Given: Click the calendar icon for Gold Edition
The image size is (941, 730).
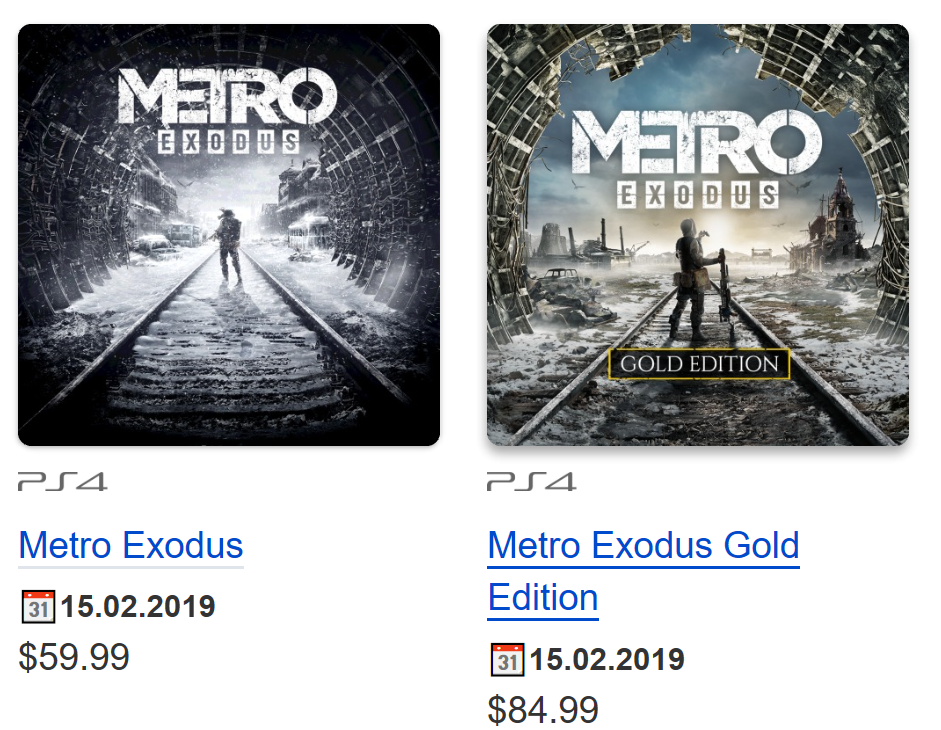Looking at the screenshot, I should point(506,659).
